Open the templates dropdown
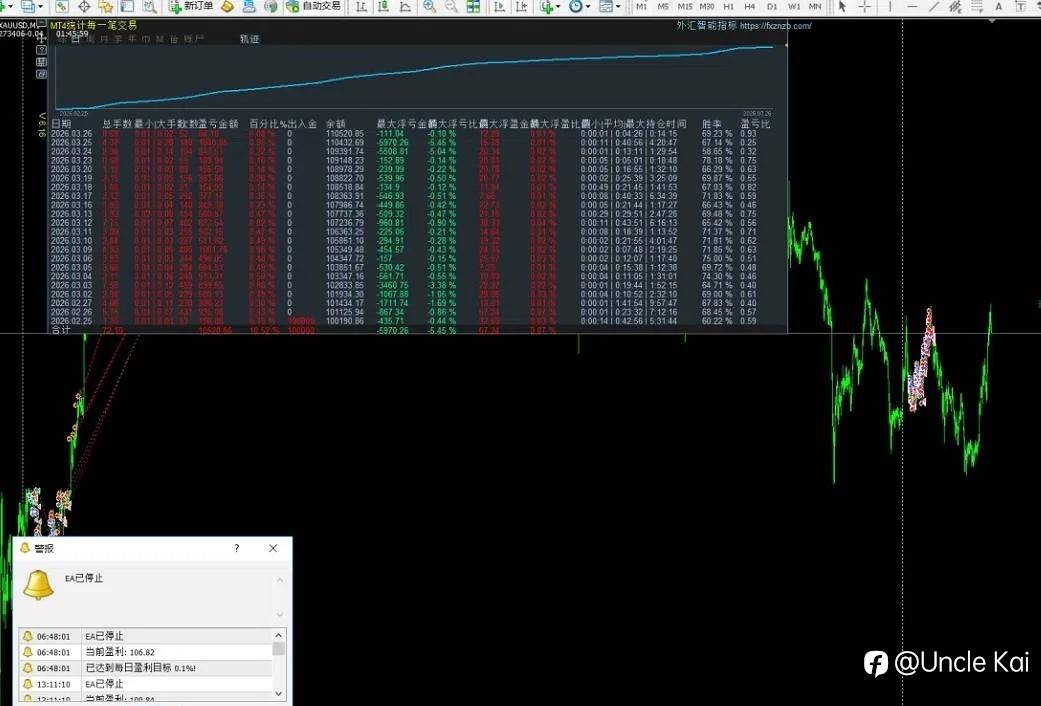This screenshot has height=706, width=1041. pos(609,7)
